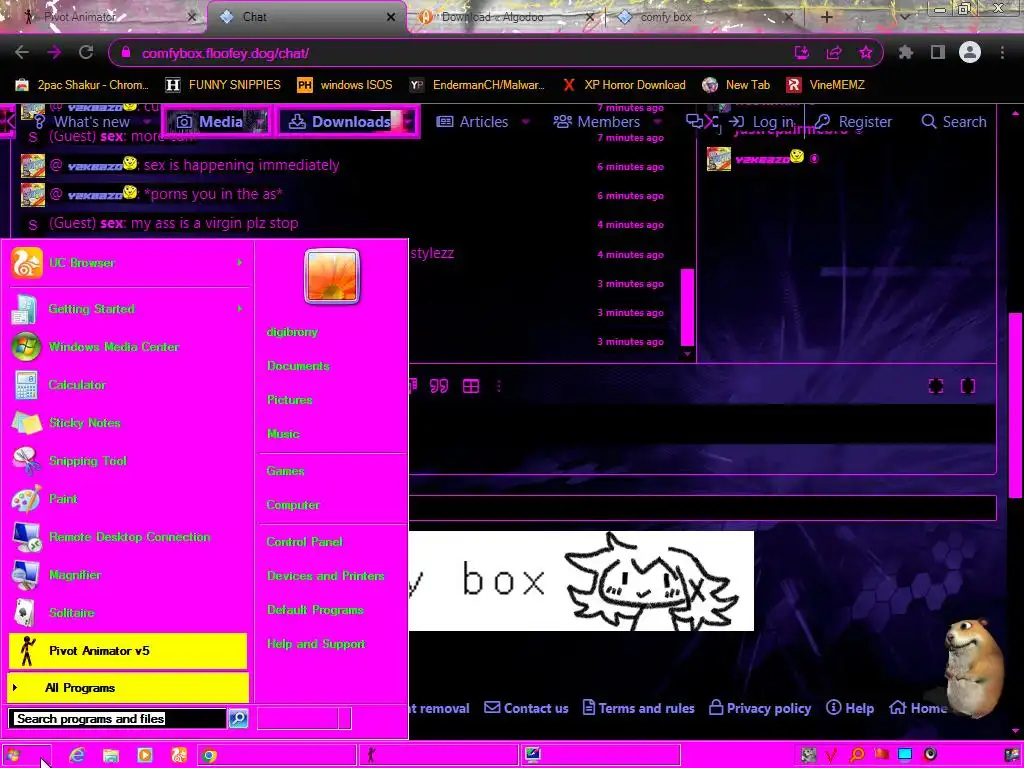Launch Snipping Tool
This screenshot has width=1024, height=768.
point(128,460)
